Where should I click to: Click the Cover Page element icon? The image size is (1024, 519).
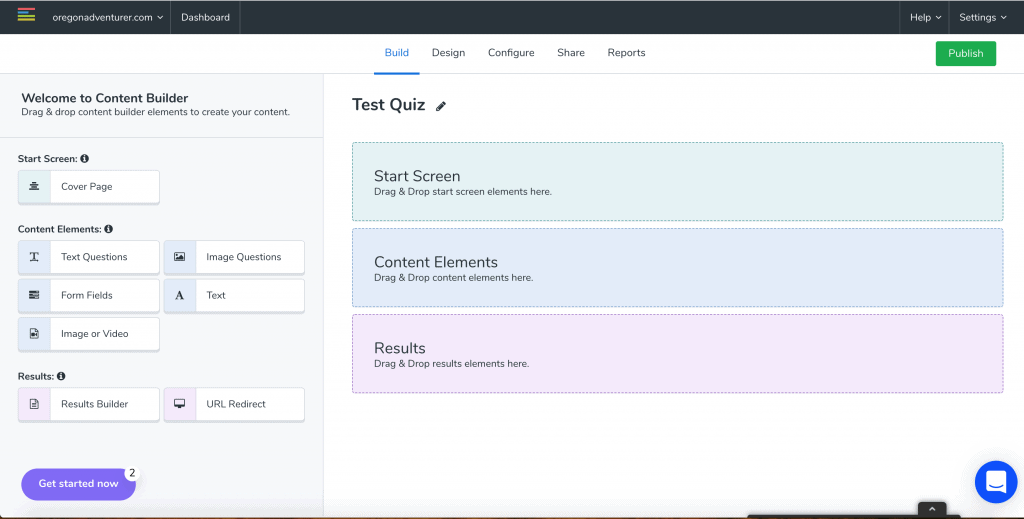pos(34,187)
